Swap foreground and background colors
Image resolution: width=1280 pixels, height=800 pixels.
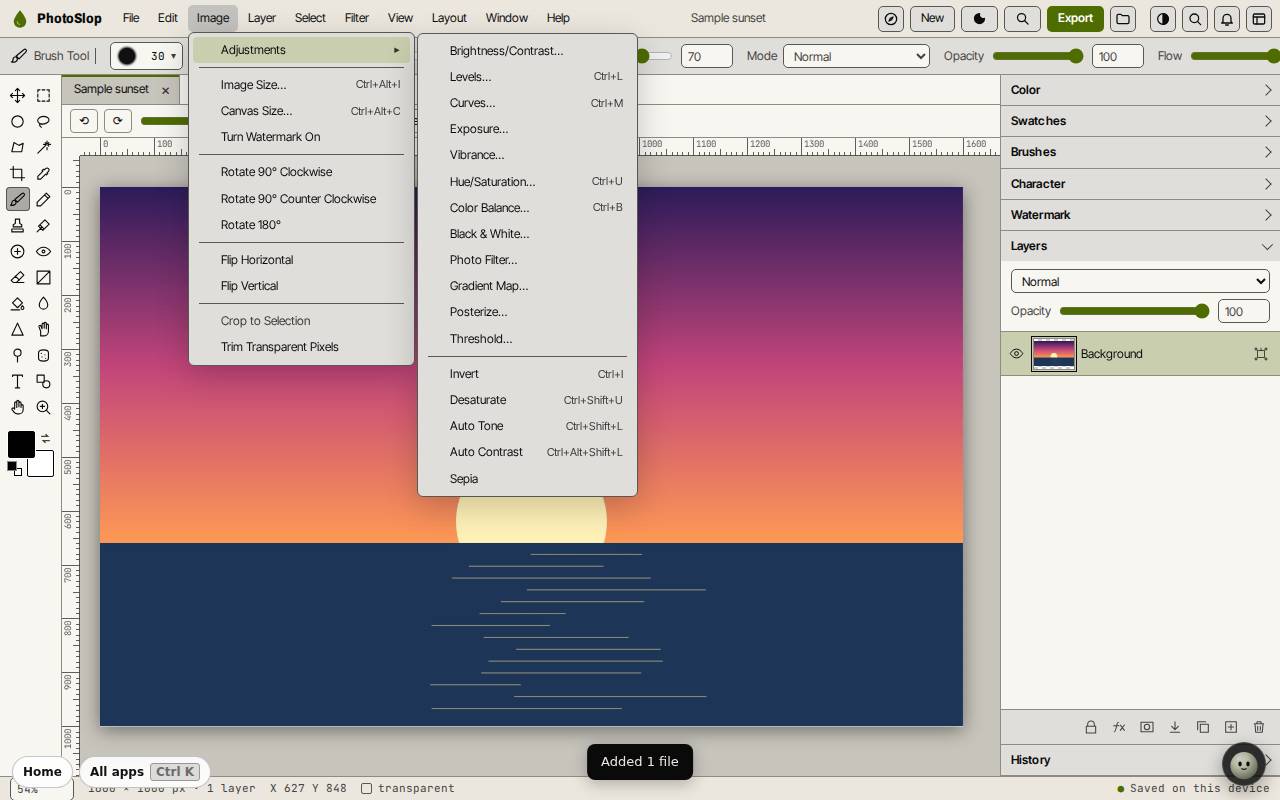(45, 438)
